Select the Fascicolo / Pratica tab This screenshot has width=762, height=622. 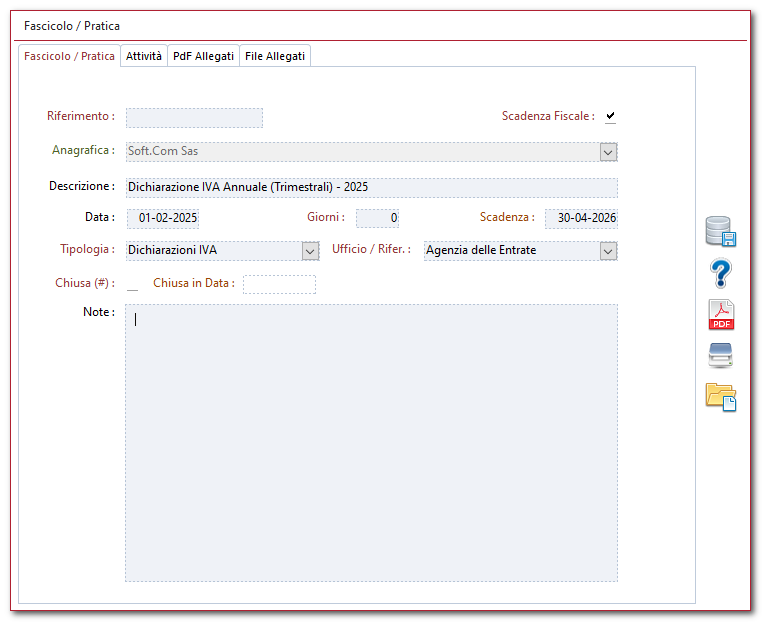click(x=69, y=57)
